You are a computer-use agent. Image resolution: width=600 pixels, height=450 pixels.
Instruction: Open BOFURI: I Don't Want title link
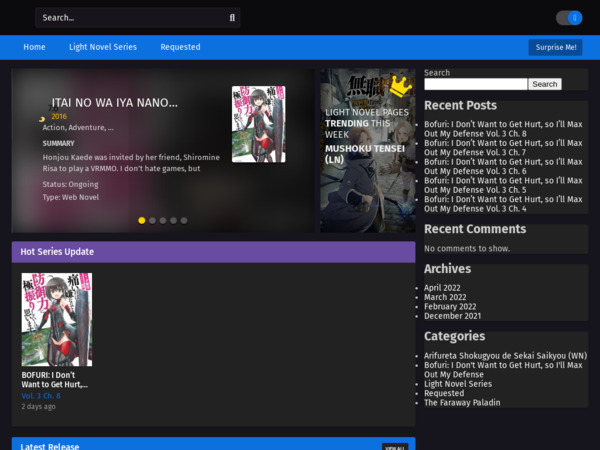(x=55, y=380)
